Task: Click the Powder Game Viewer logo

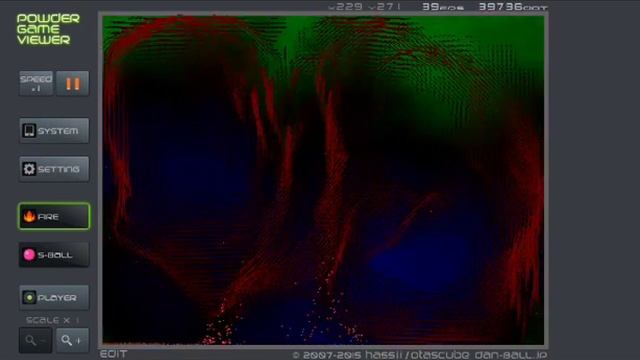Action: (48, 29)
